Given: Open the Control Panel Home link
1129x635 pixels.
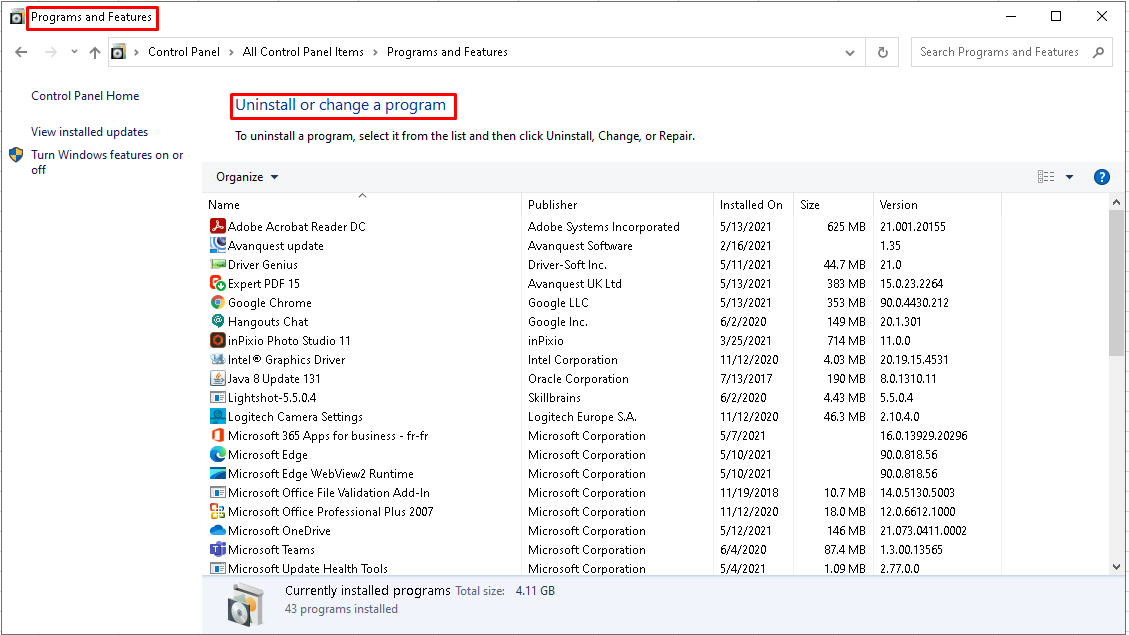Looking at the screenshot, I should 85,96.
